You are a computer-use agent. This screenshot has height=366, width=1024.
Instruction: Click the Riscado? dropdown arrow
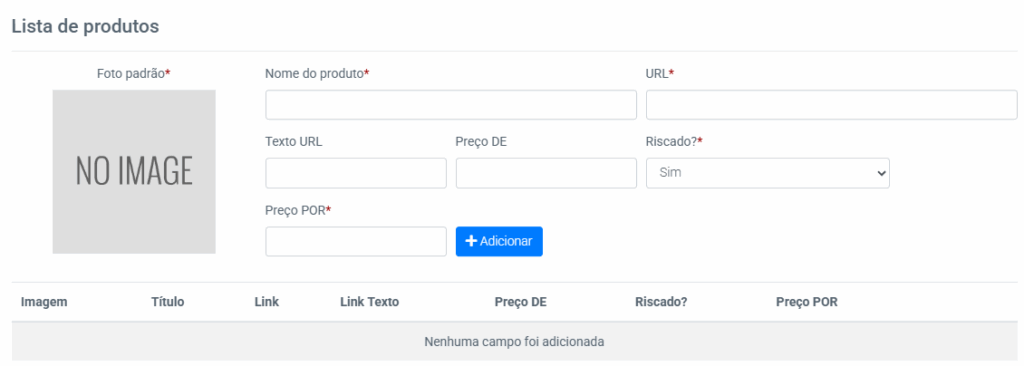881,173
